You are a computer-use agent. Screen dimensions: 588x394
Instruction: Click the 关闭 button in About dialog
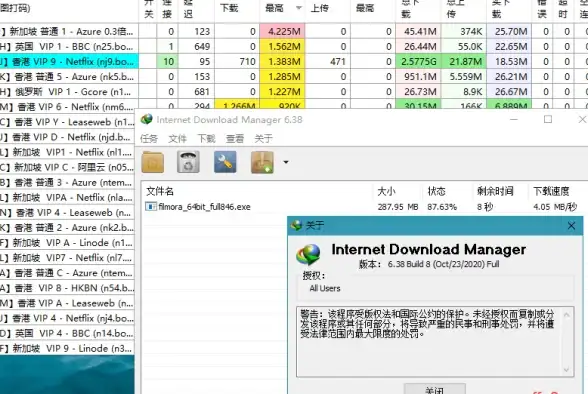click(x=435, y=389)
